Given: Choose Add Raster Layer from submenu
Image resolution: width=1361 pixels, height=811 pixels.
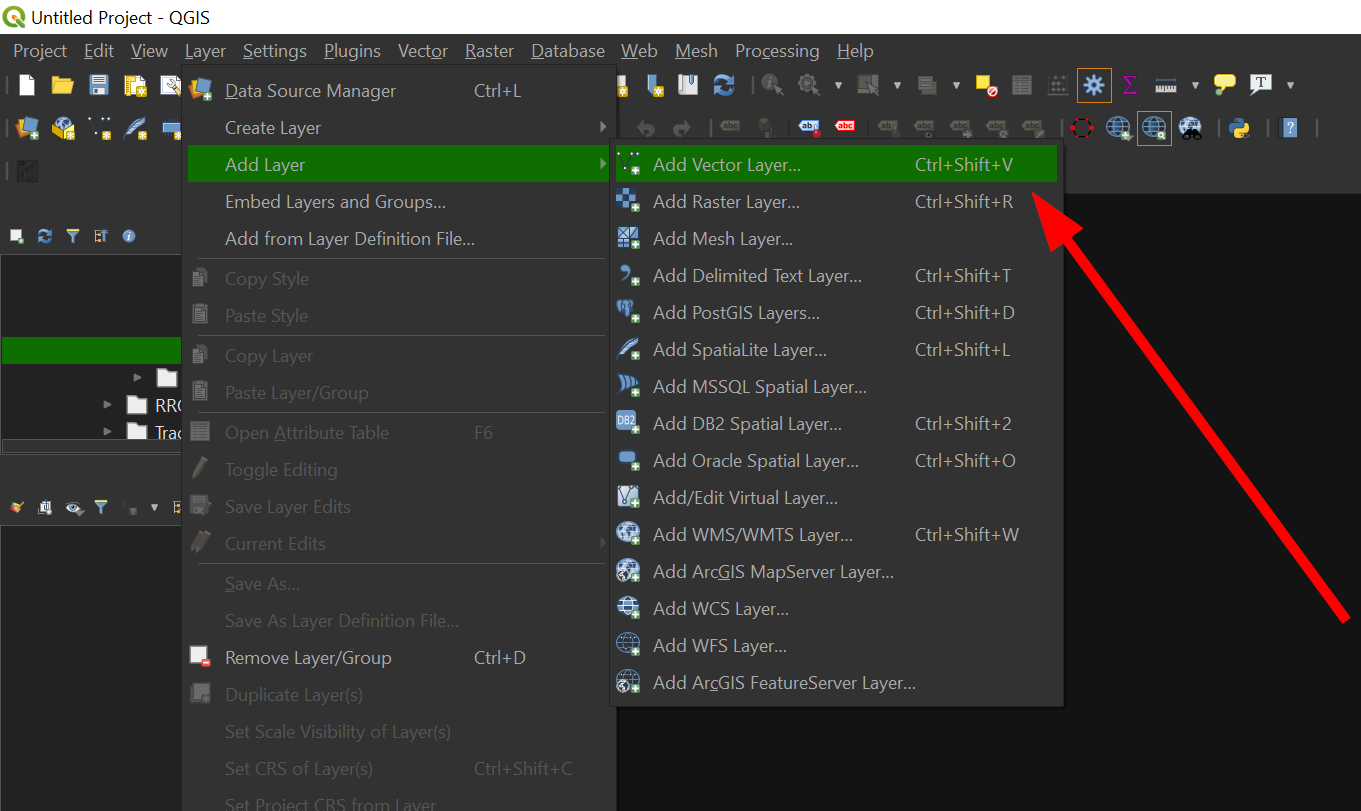Looking at the screenshot, I should [x=834, y=201].
